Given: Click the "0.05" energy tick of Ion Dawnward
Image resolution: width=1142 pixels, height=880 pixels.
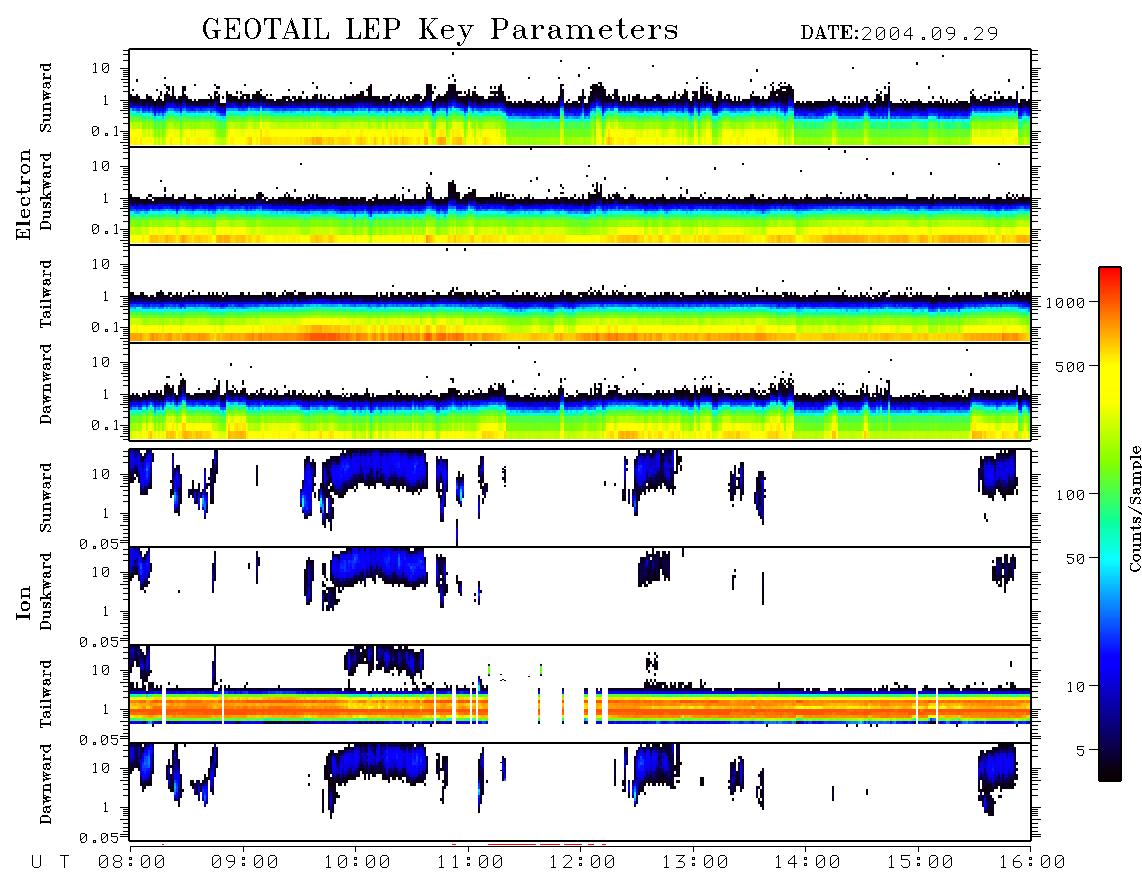Looking at the screenshot, I should [98, 838].
